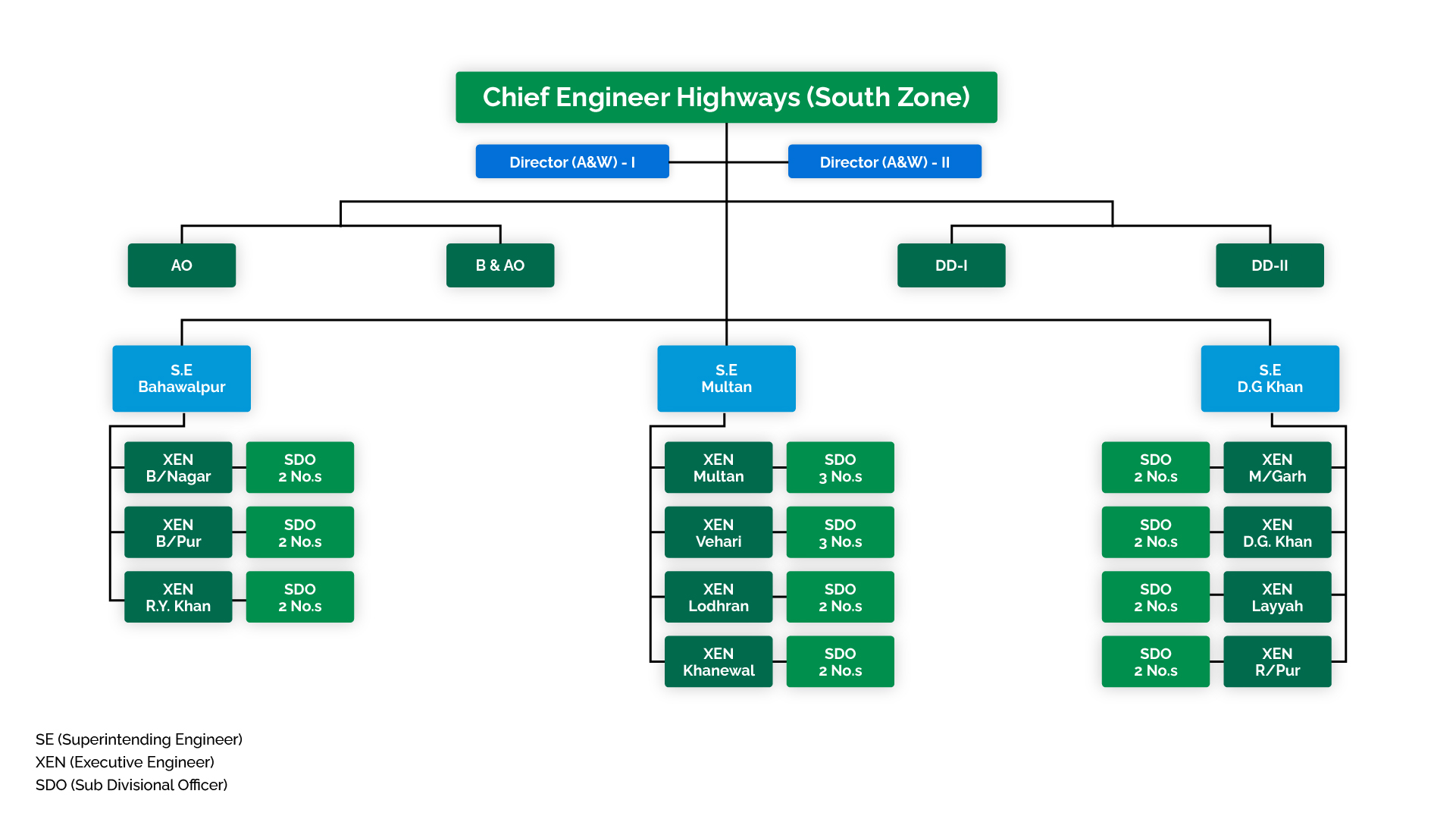Select the XEN R.Y. Khan box
The image size is (1456, 819).
click(x=178, y=597)
